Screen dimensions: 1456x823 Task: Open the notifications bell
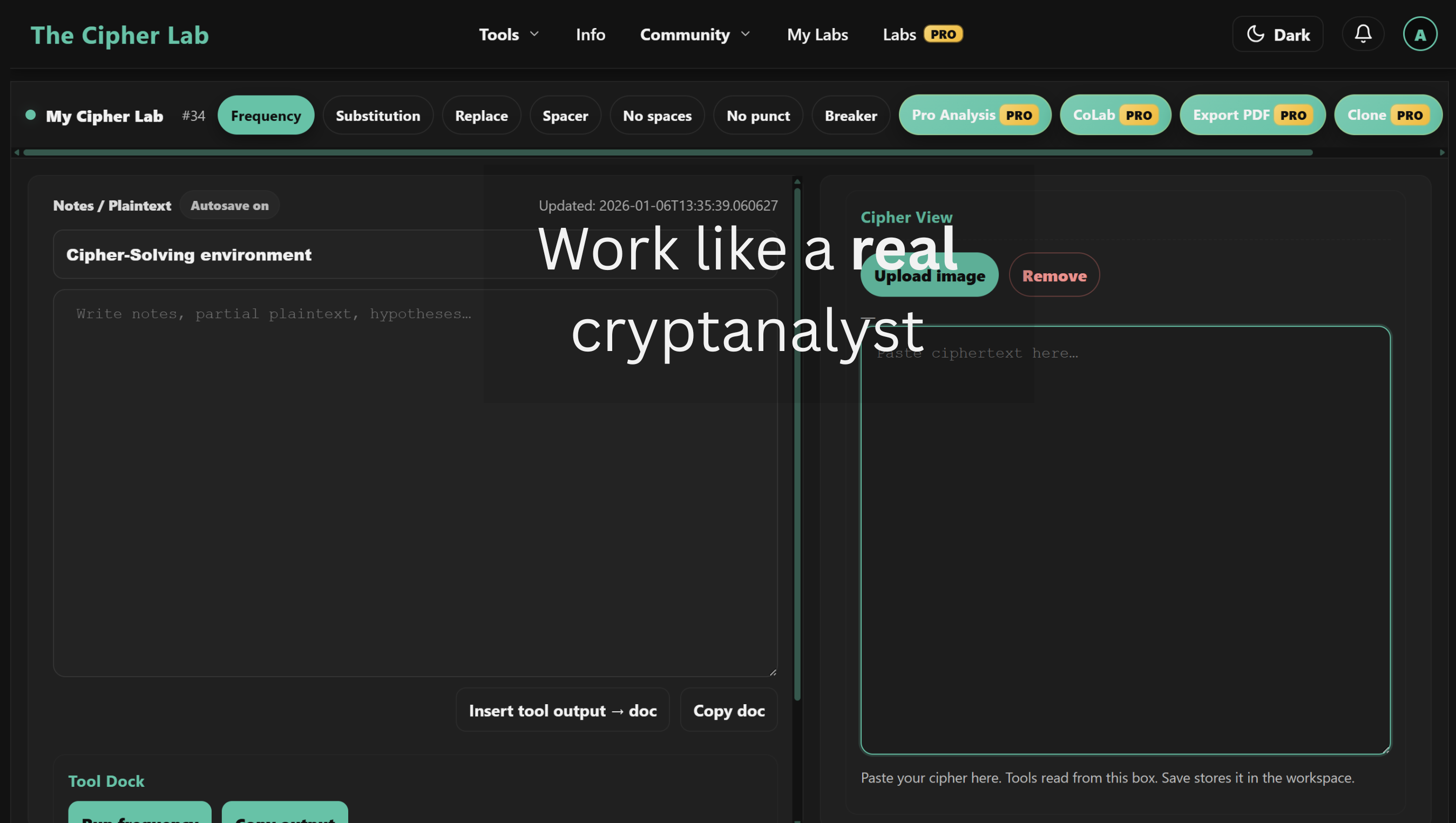coord(1363,34)
